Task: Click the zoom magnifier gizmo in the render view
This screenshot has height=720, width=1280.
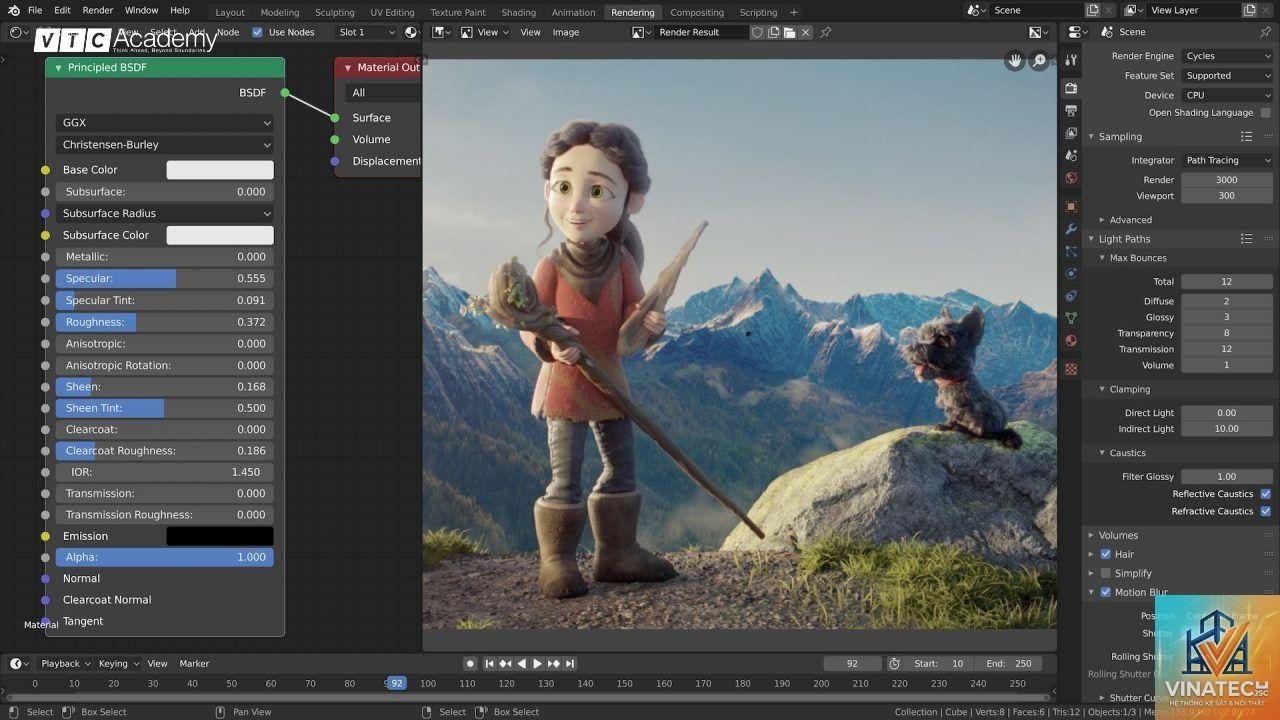Action: 1040,61
